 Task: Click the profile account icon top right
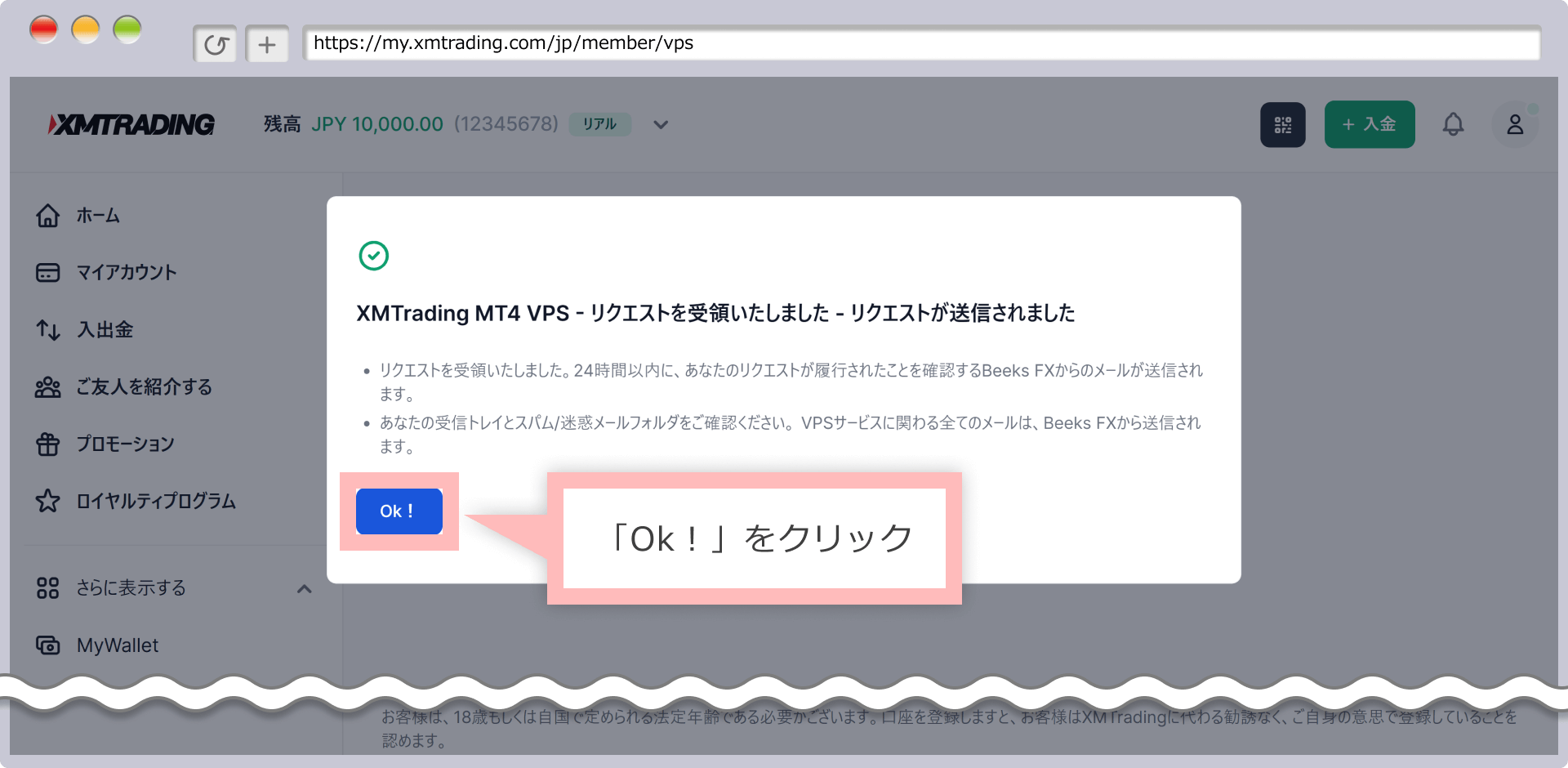point(1516,124)
